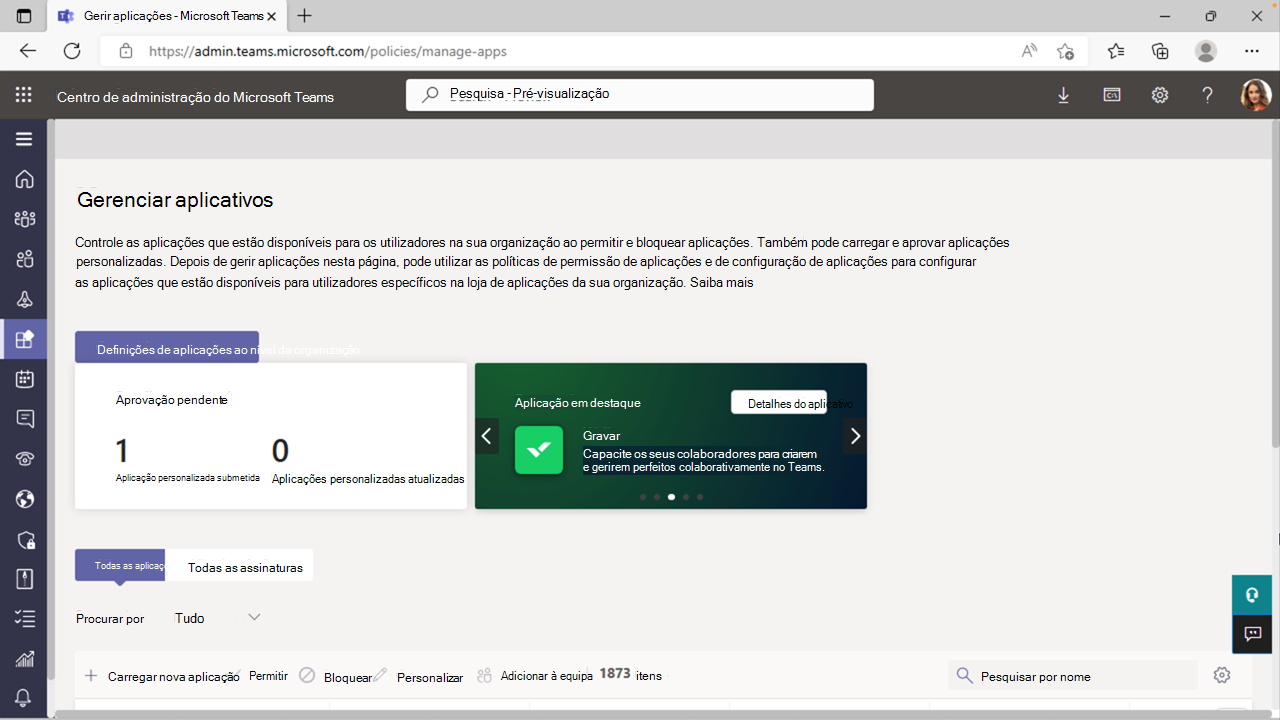The width and height of the screenshot is (1280, 720).
Task: Expand the hamburger navigation menu
Action: point(24,139)
